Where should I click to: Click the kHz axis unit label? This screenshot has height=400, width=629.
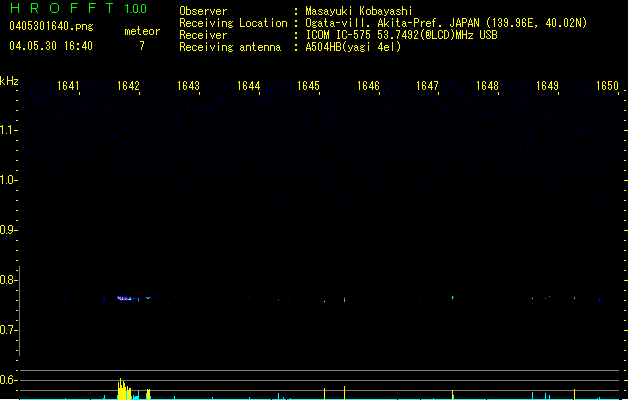pyautogui.click(x=9, y=81)
